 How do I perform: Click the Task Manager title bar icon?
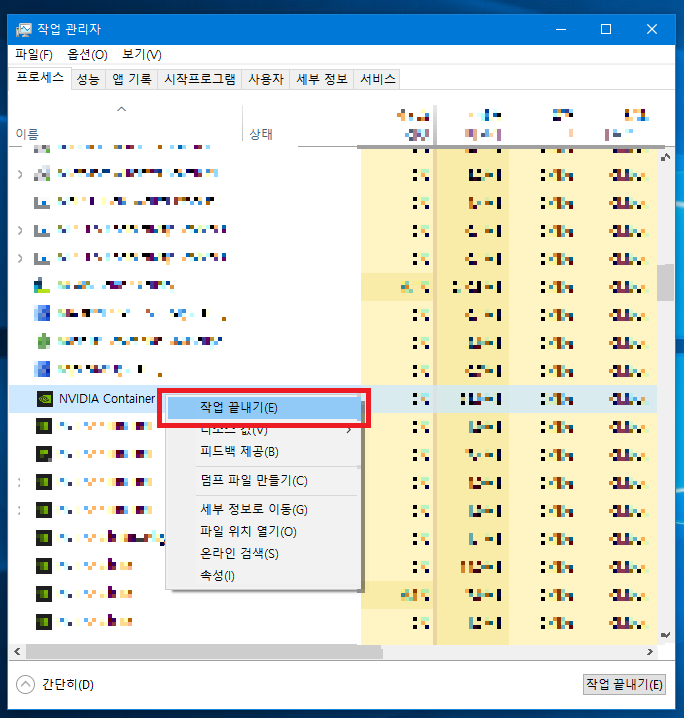23,30
